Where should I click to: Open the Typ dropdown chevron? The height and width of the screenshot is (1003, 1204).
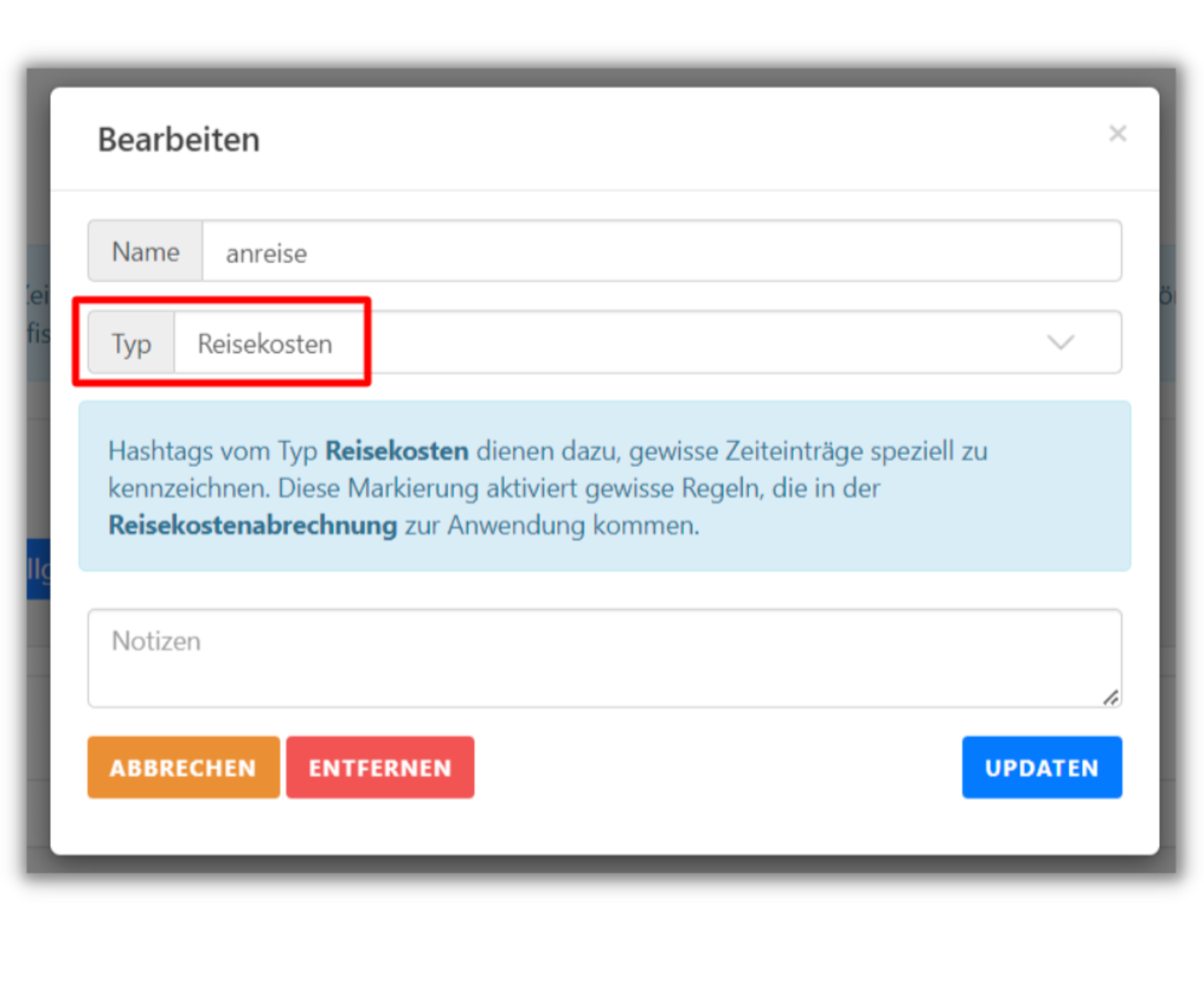click(1061, 343)
